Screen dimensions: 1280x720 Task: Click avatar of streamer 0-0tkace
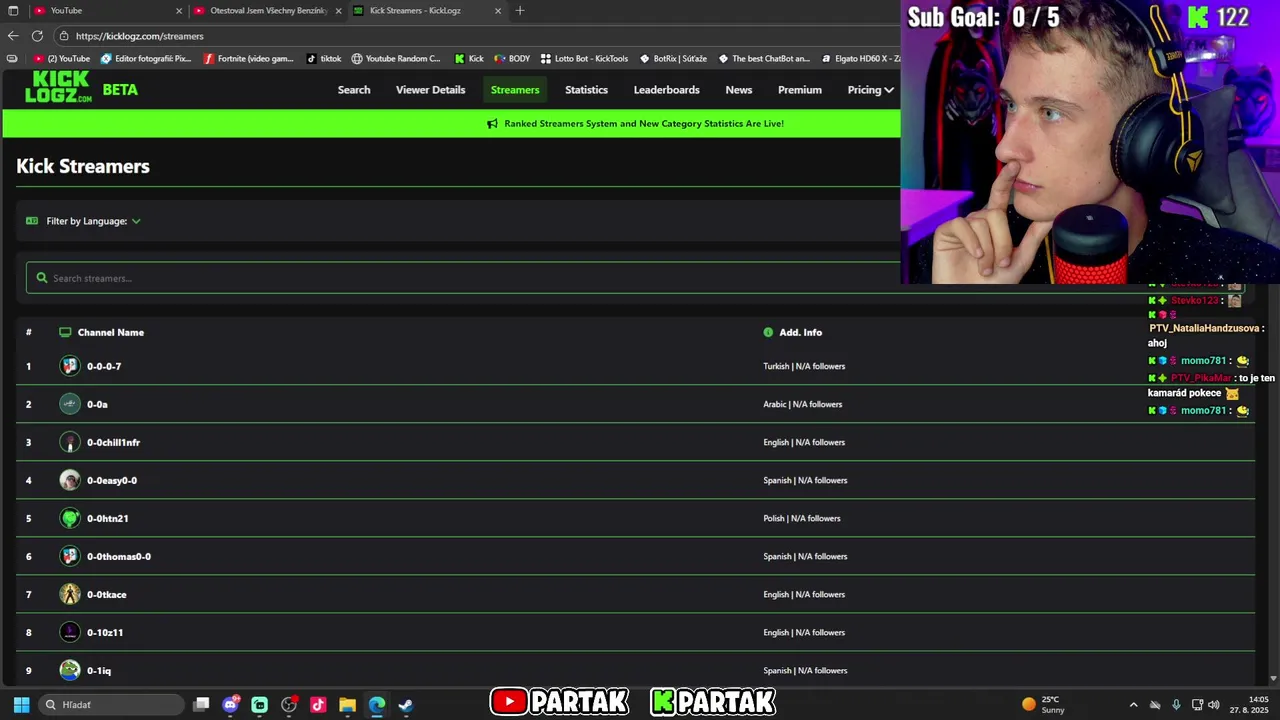click(x=70, y=594)
